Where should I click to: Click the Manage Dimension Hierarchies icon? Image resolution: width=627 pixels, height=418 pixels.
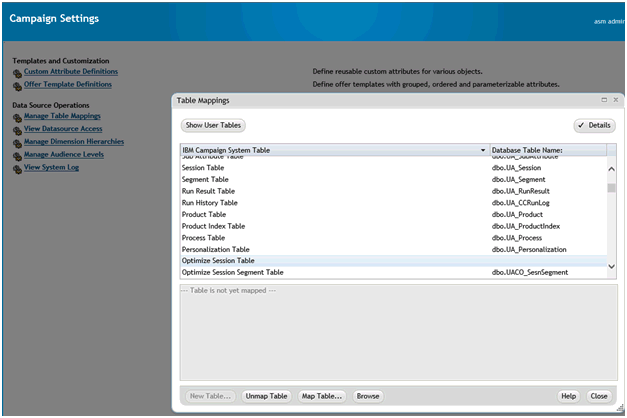[x=17, y=143]
